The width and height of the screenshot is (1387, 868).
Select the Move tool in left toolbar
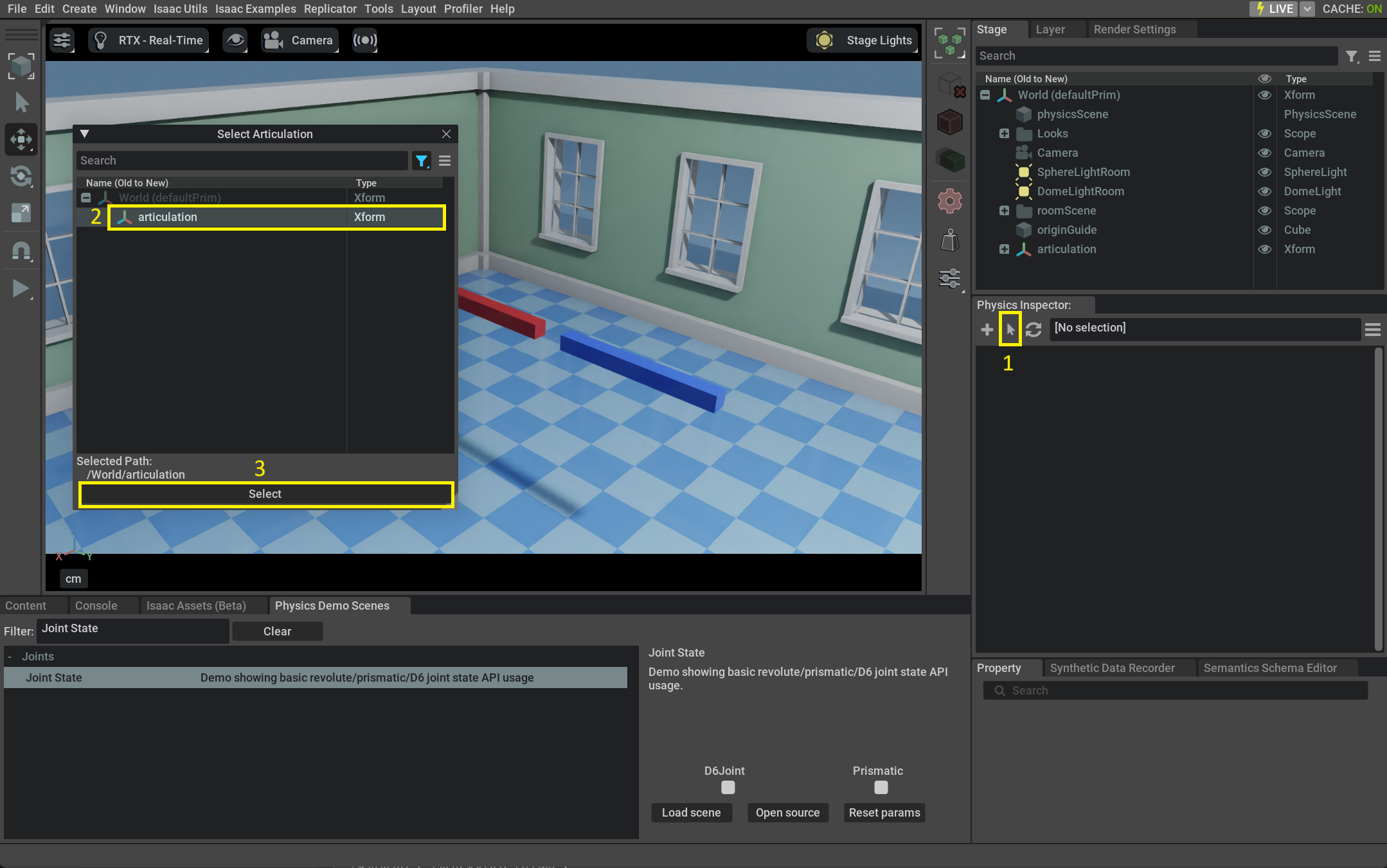click(21, 139)
